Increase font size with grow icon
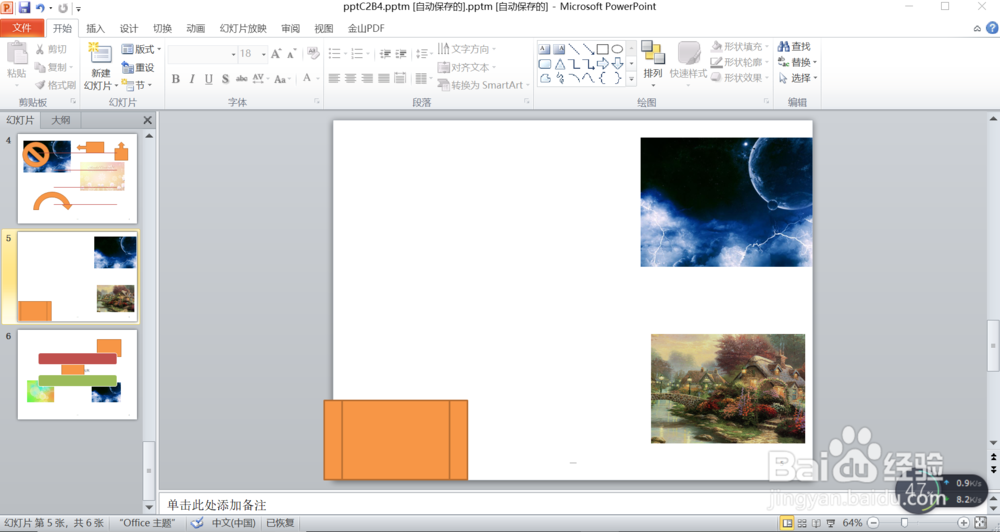 pos(276,54)
